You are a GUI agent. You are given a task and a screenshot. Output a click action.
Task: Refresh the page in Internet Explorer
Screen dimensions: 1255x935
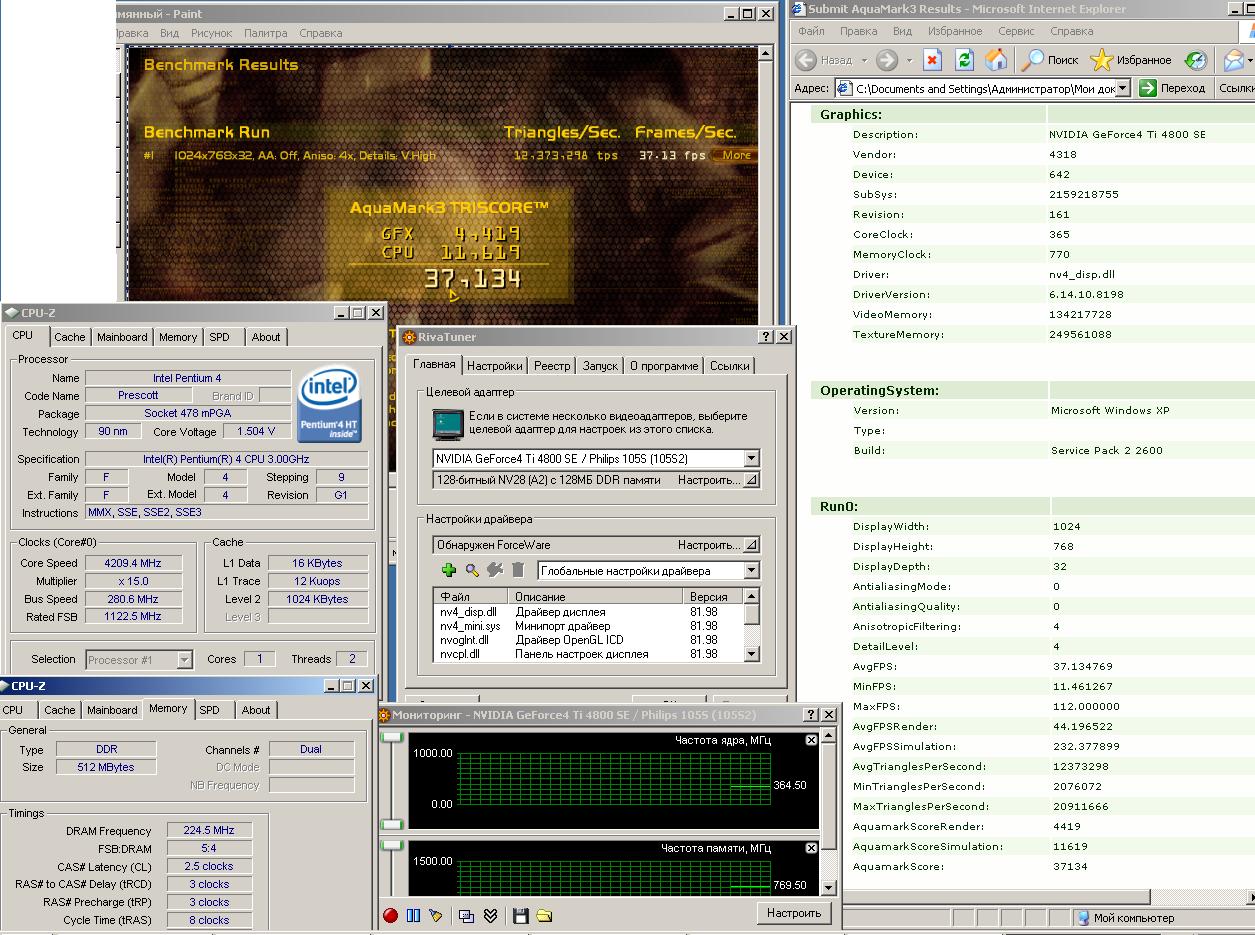click(x=964, y=60)
